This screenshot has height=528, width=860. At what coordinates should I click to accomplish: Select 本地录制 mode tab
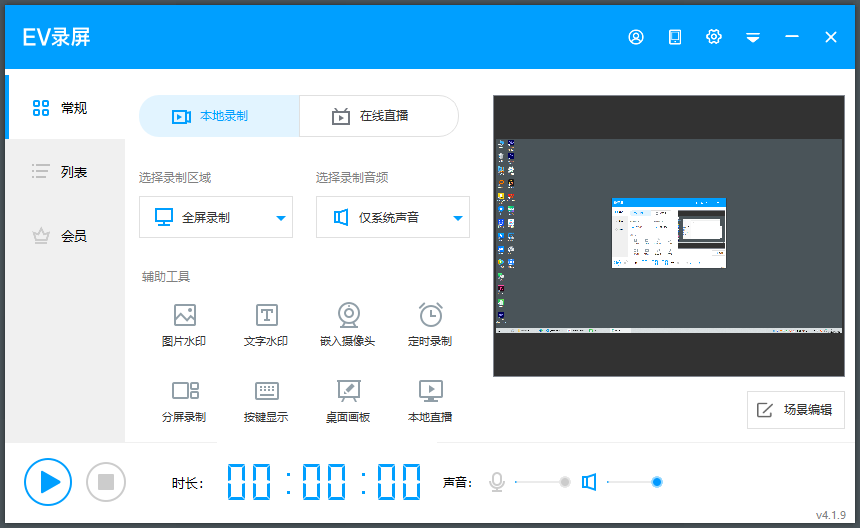[x=219, y=116]
